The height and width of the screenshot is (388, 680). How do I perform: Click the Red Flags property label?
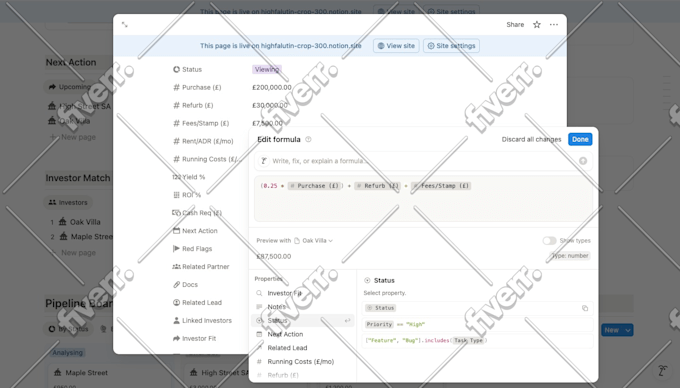(193, 249)
